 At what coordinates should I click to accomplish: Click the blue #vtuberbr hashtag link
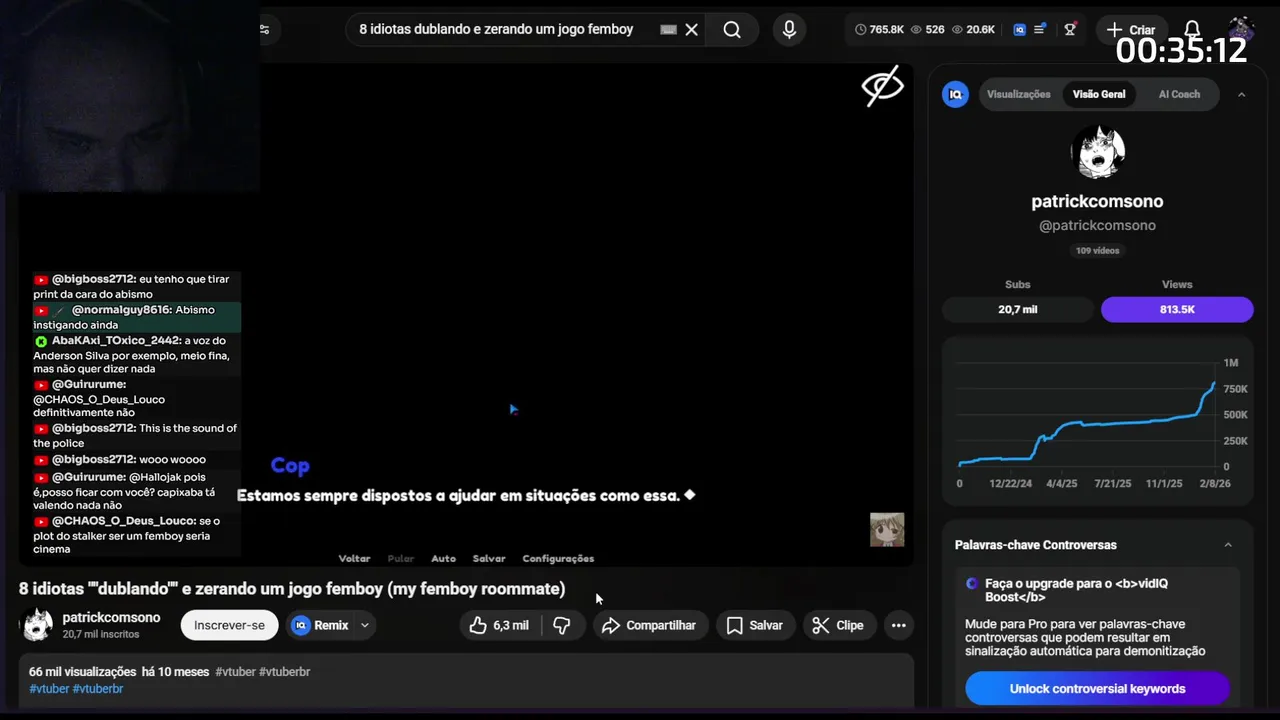pos(98,689)
